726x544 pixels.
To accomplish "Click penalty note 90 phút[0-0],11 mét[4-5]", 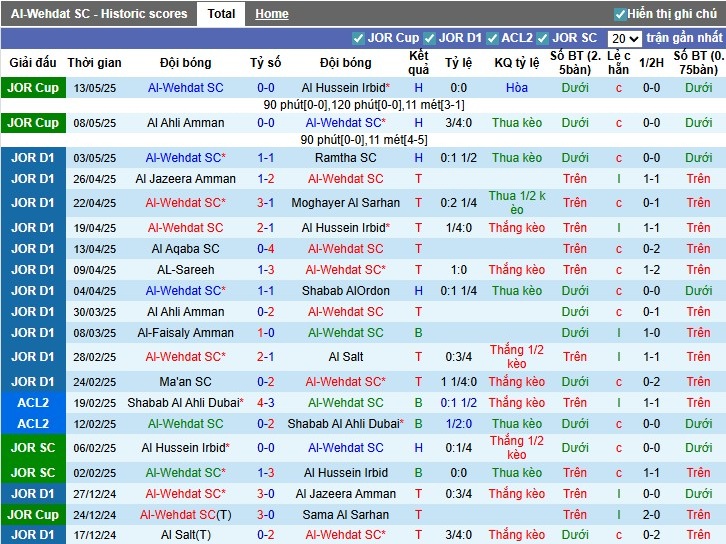I will pos(363,140).
